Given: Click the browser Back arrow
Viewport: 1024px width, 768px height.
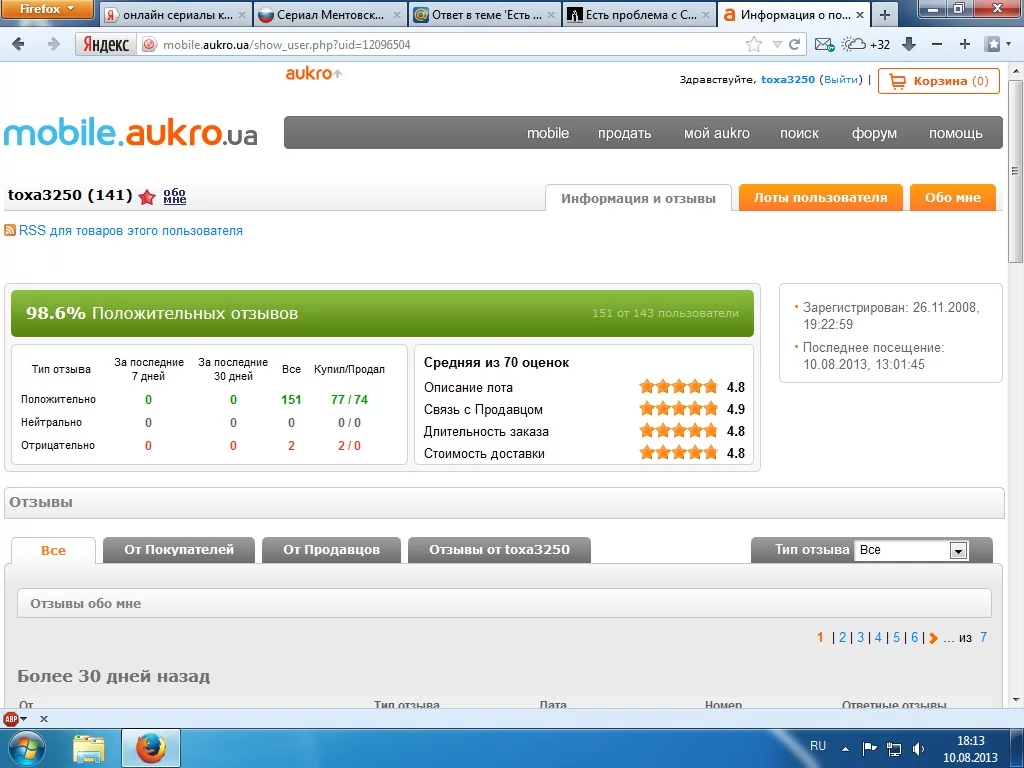Looking at the screenshot, I should [x=18, y=44].
